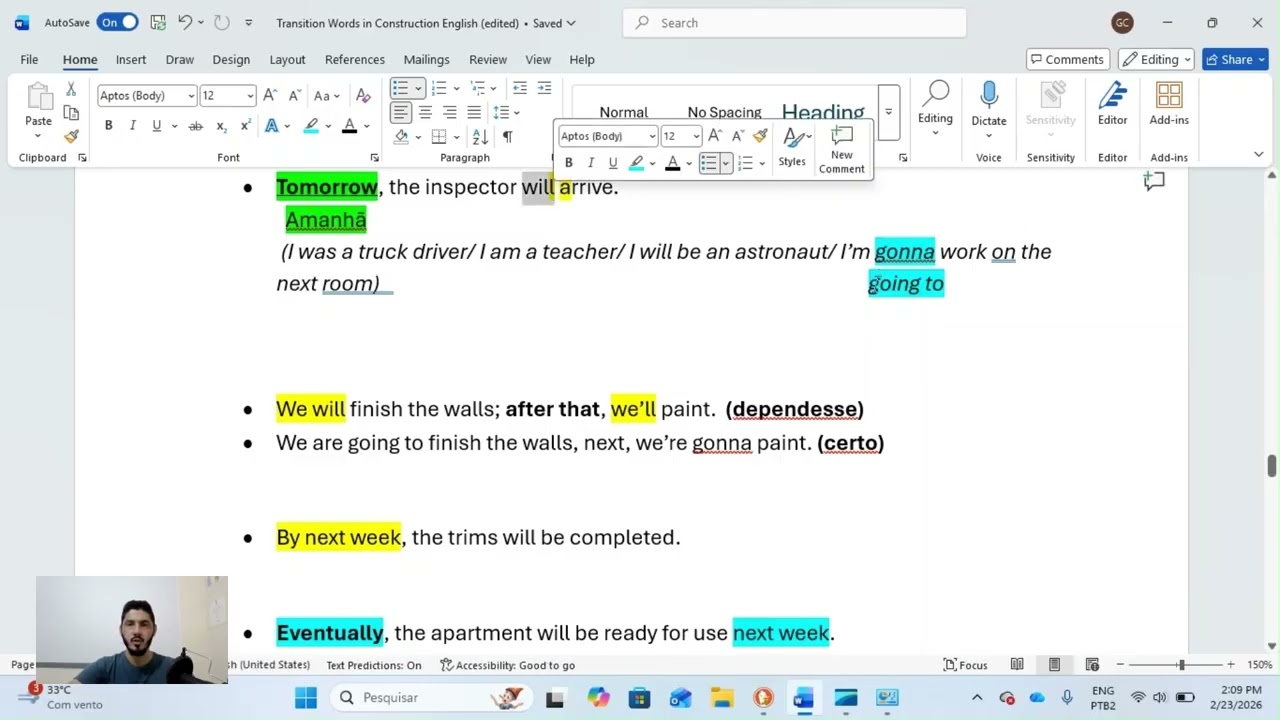Apply Italic from the ribbon Font group

point(132,126)
